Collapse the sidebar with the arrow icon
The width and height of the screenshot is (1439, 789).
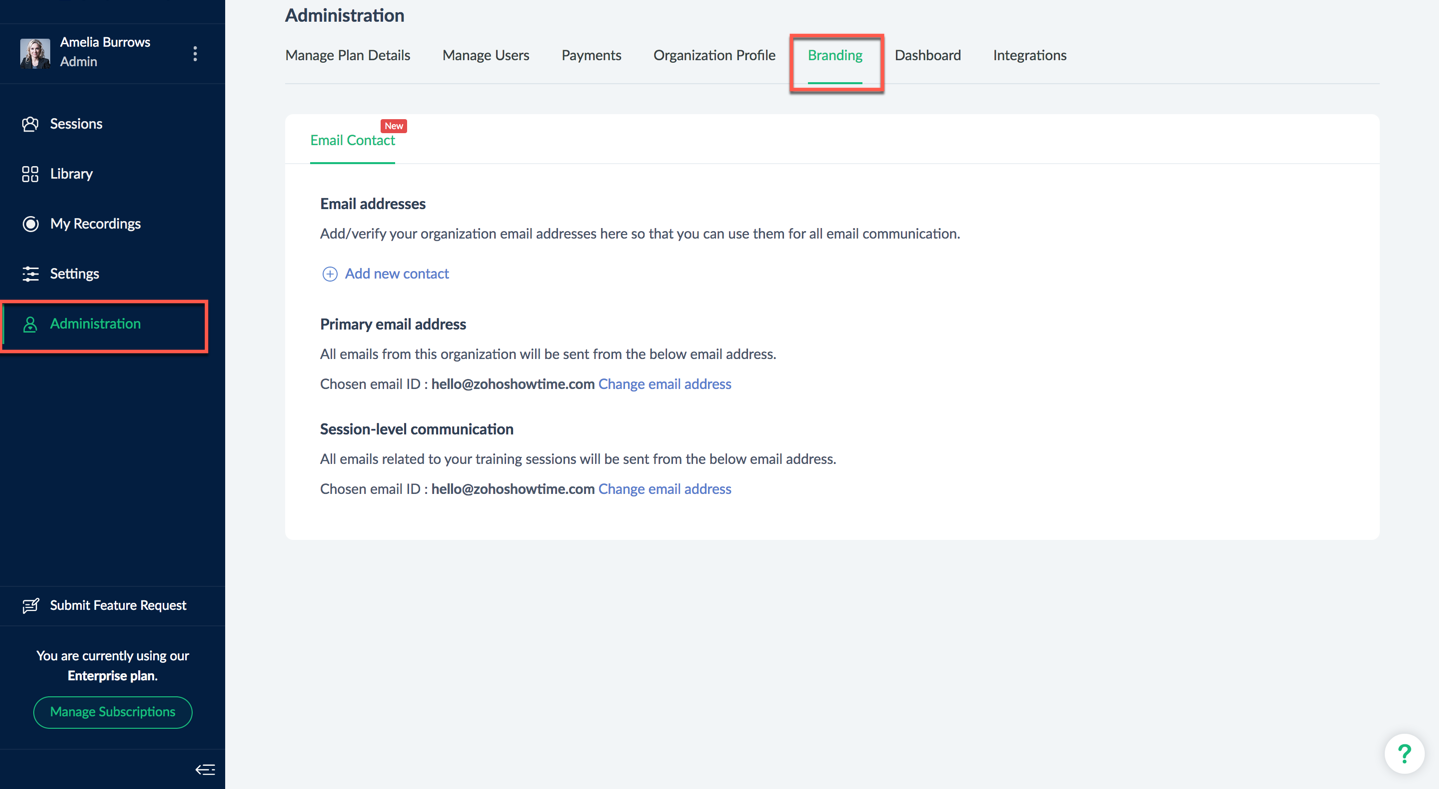coord(205,769)
